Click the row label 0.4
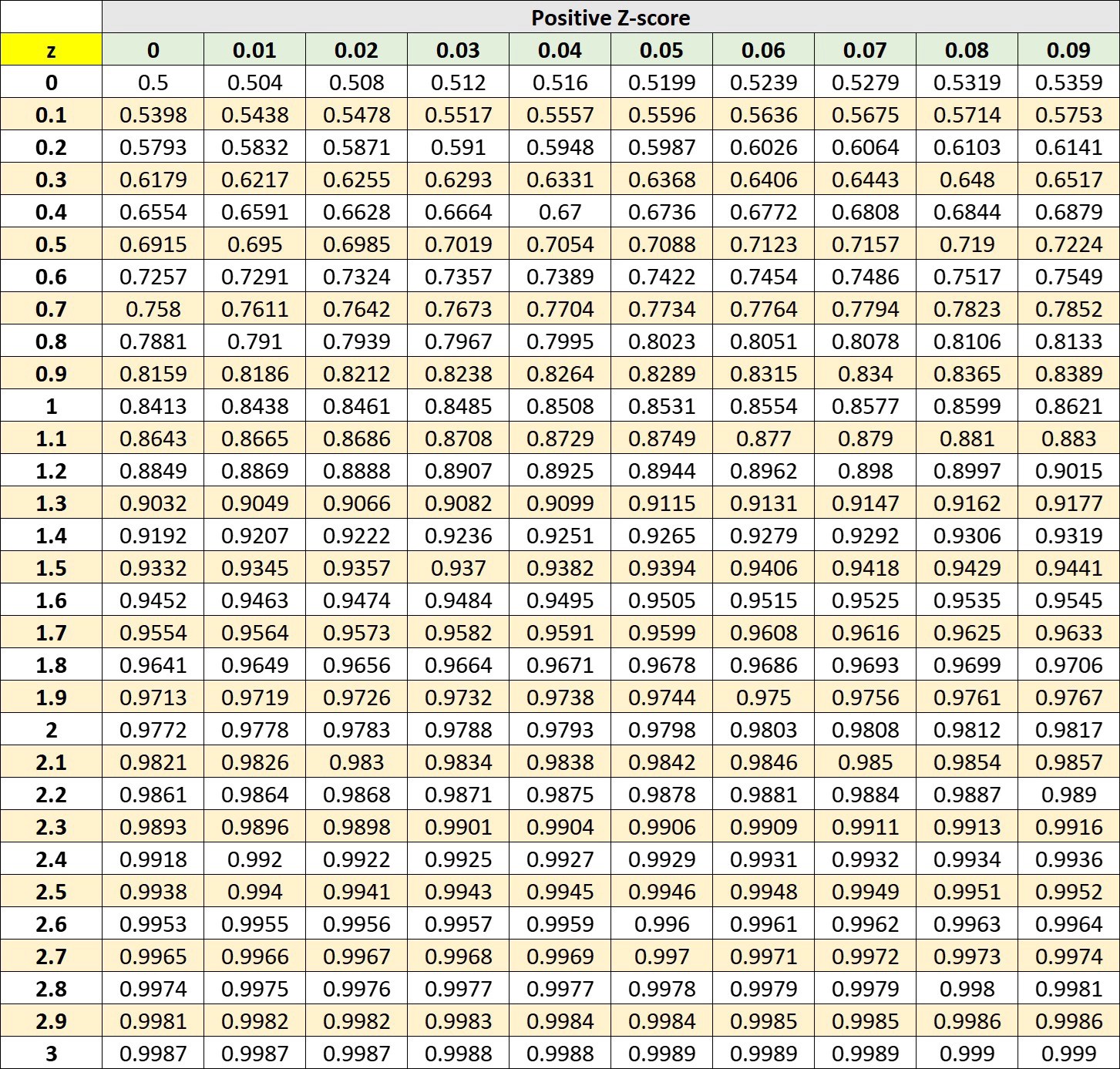The height and width of the screenshot is (1069, 1120). (50, 211)
